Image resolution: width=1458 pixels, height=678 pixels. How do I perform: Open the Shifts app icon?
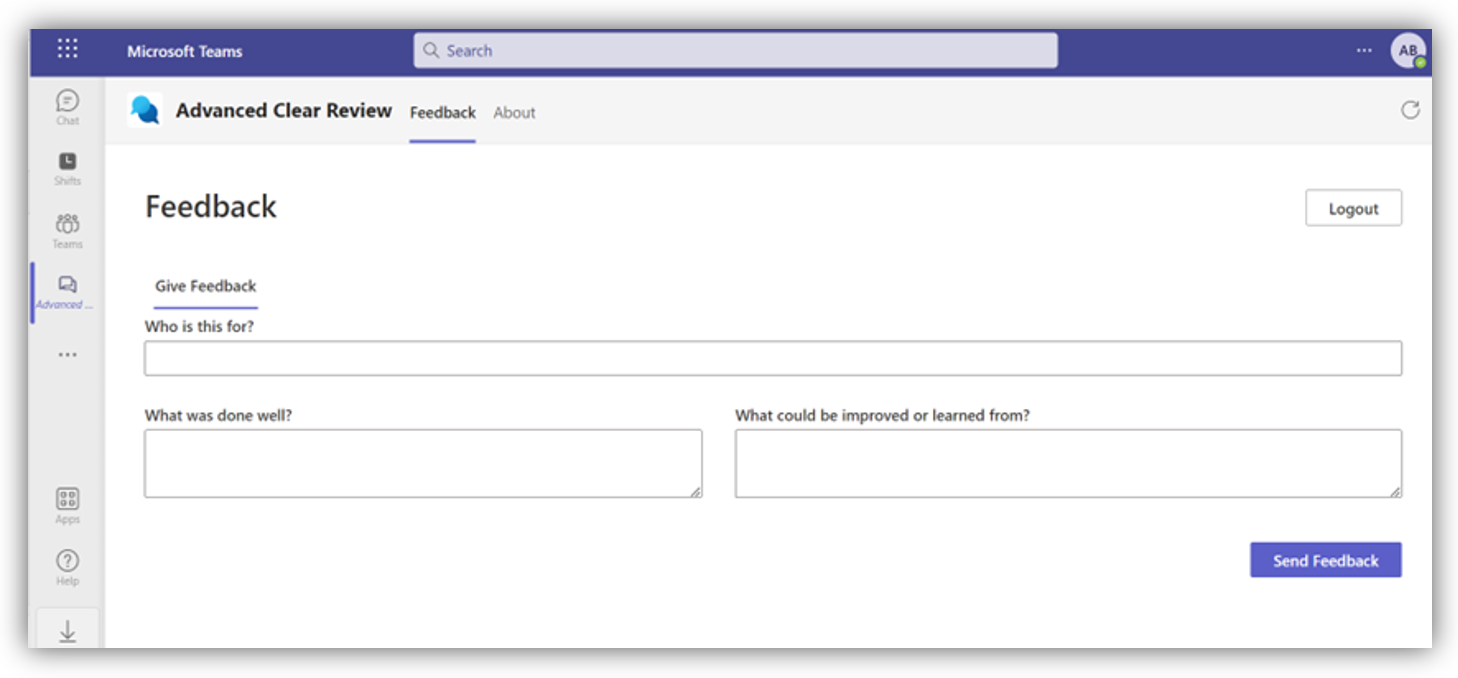click(67, 166)
